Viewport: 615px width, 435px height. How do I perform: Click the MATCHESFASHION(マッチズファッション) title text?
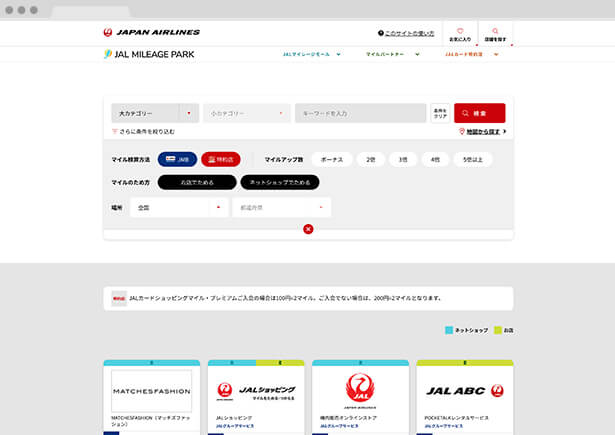click(151, 421)
